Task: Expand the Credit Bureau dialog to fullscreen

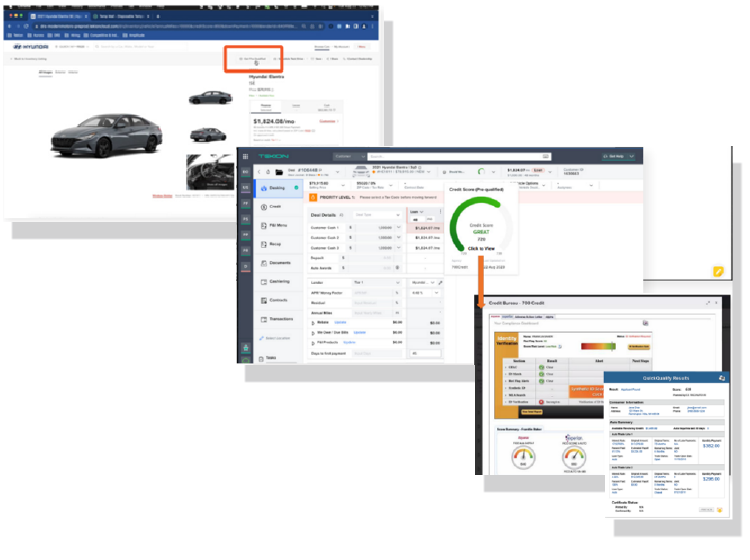Action: click(708, 303)
